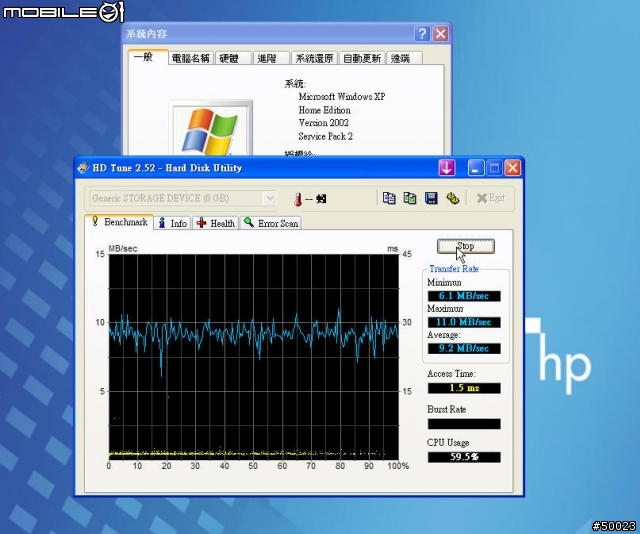This screenshot has width=640, height=534.
Task: Select the 一般 tab in System Properties
Action: (x=148, y=57)
